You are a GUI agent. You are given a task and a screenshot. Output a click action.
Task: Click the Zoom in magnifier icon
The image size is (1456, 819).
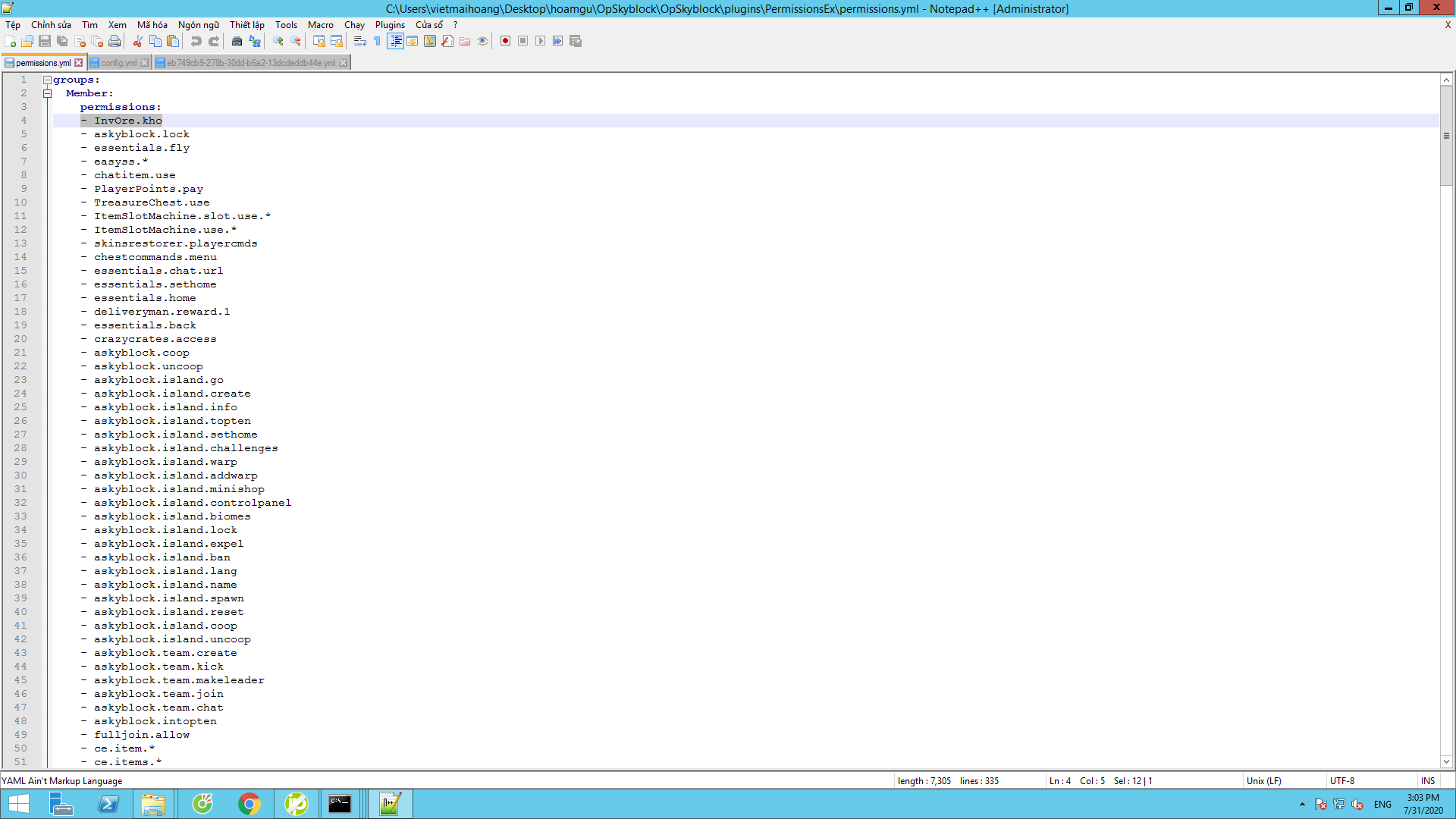click(278, 41)
